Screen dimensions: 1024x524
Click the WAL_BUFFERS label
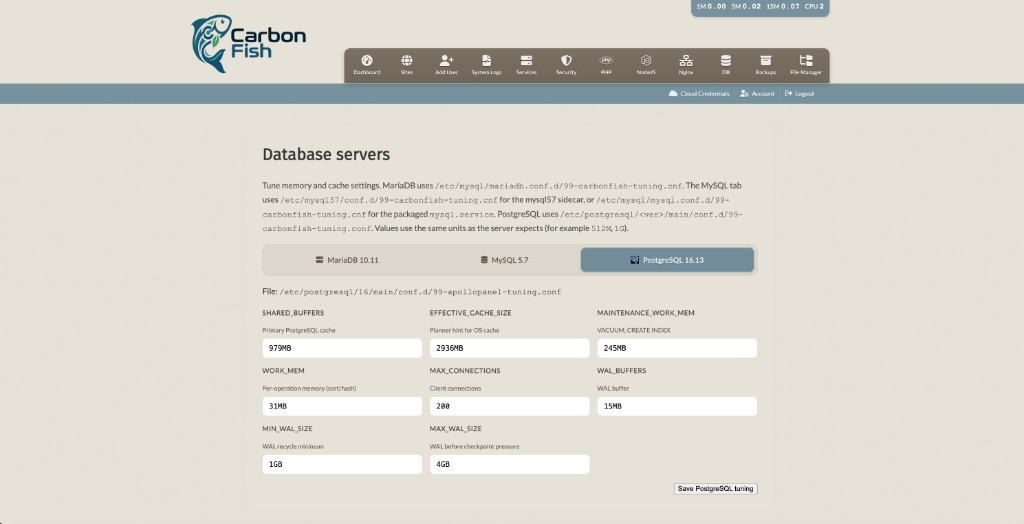tap(622, 370)
